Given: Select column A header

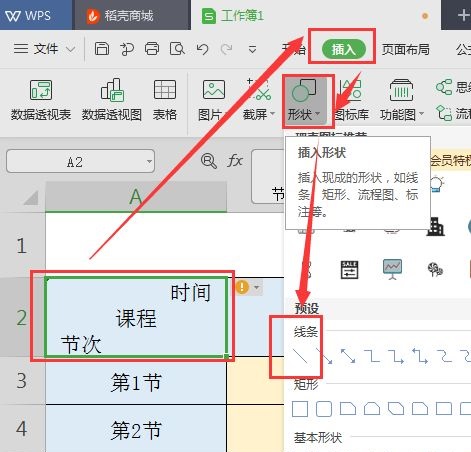Looking at the screenshot, I should coord(136,197).
